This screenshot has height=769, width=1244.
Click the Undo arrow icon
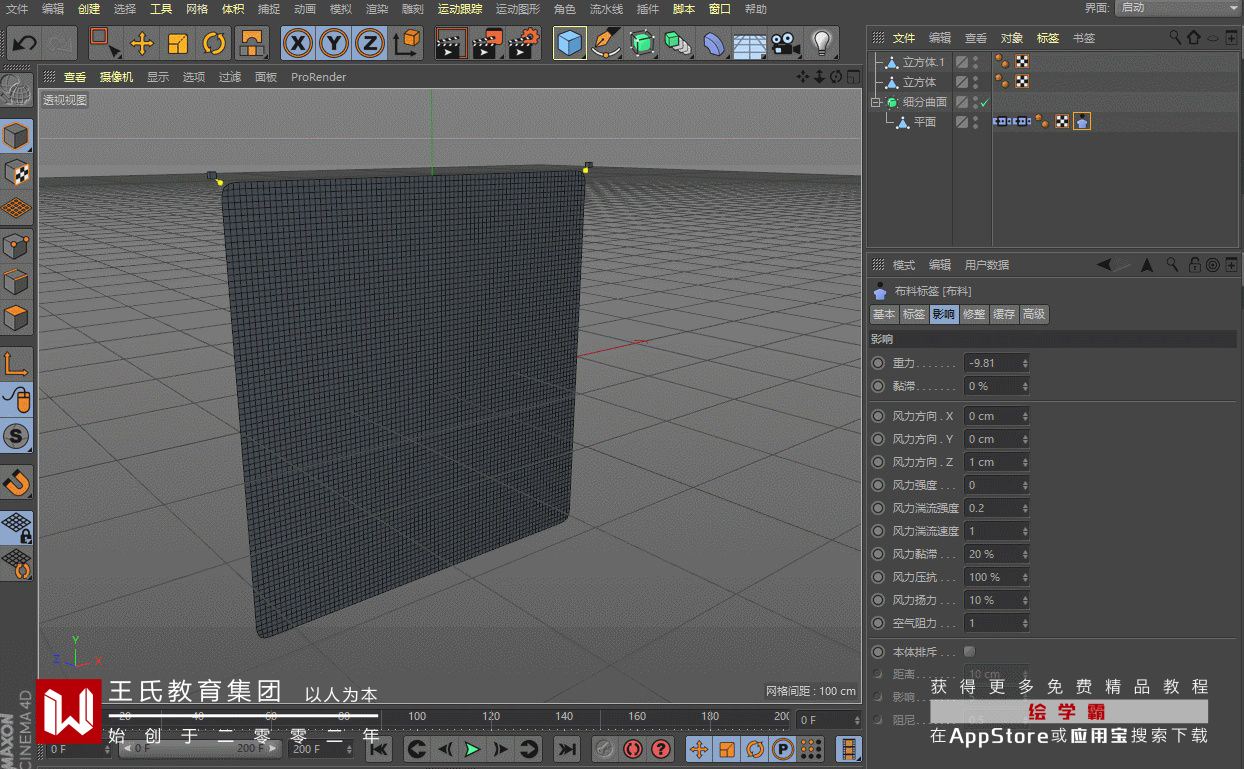(24, 43)
